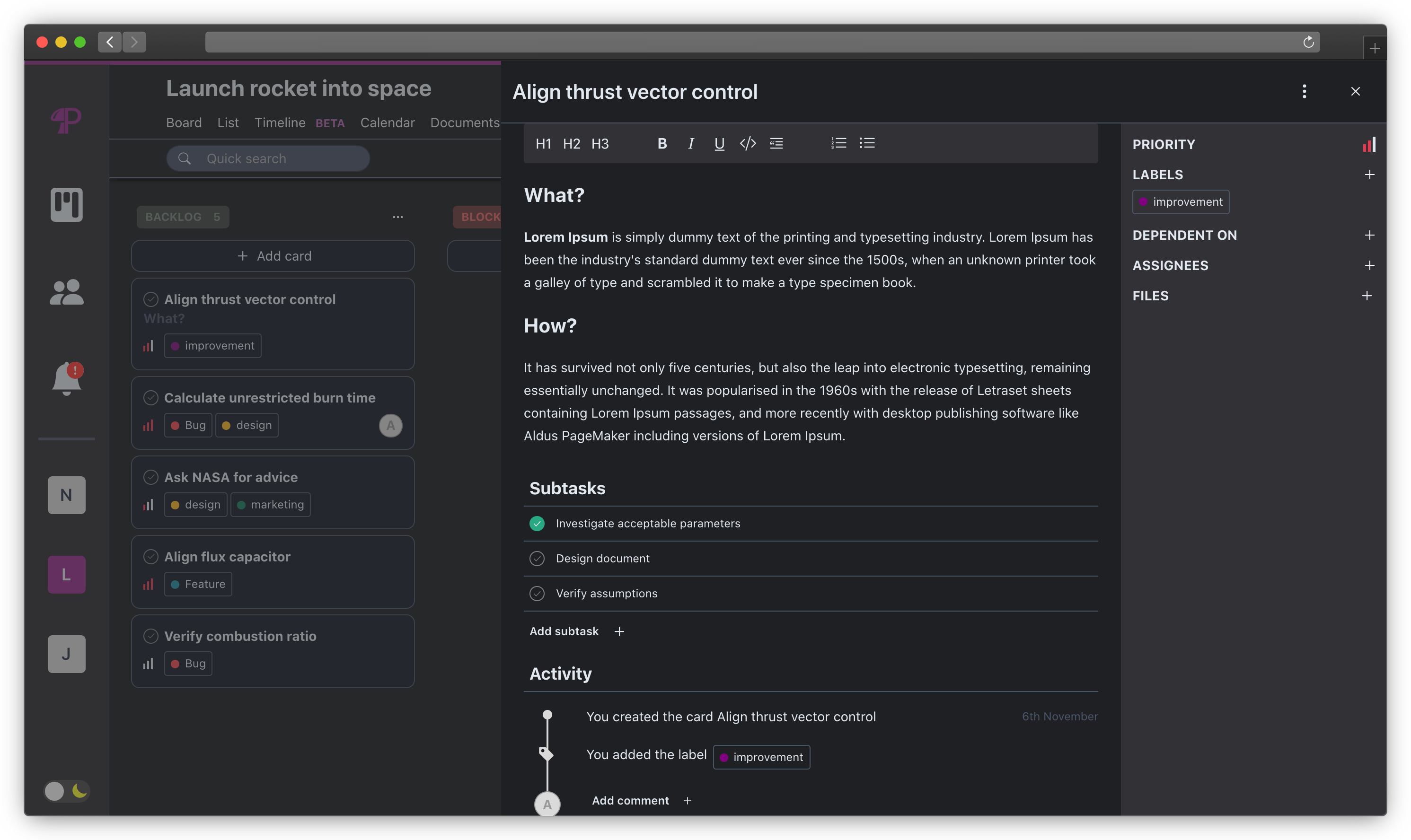Image resolution: width=1411 pixels, height=840 pixels.
Task: Insert code block with code icon
Action: pyautogui.click(x=748, y=144)
